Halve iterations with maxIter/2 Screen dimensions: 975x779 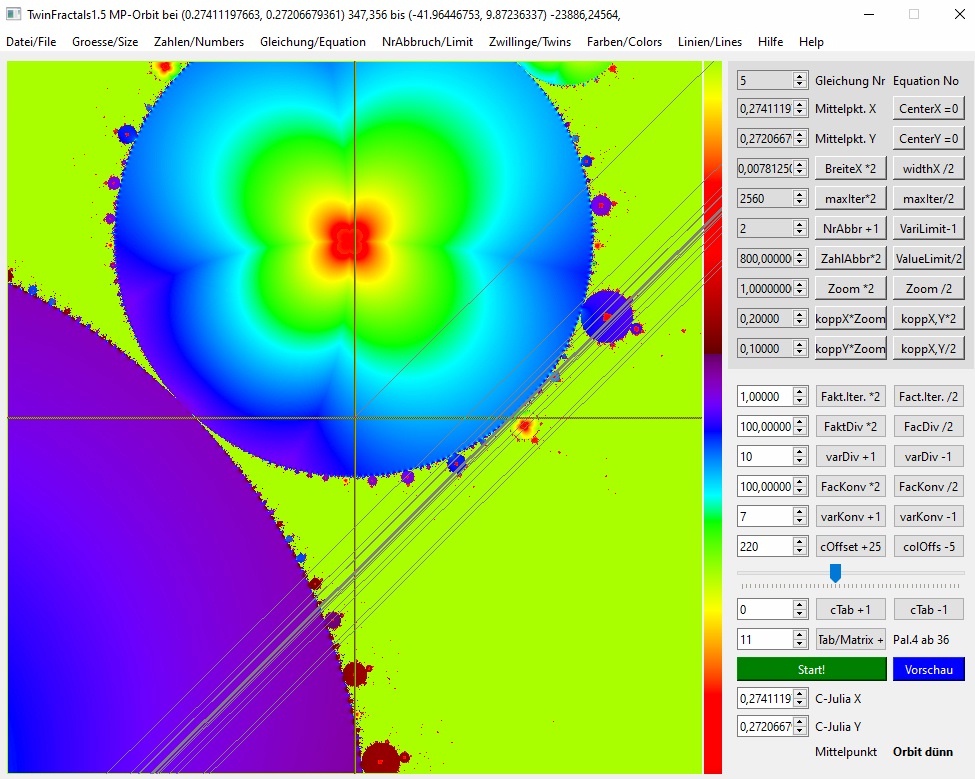pos(928,198)
